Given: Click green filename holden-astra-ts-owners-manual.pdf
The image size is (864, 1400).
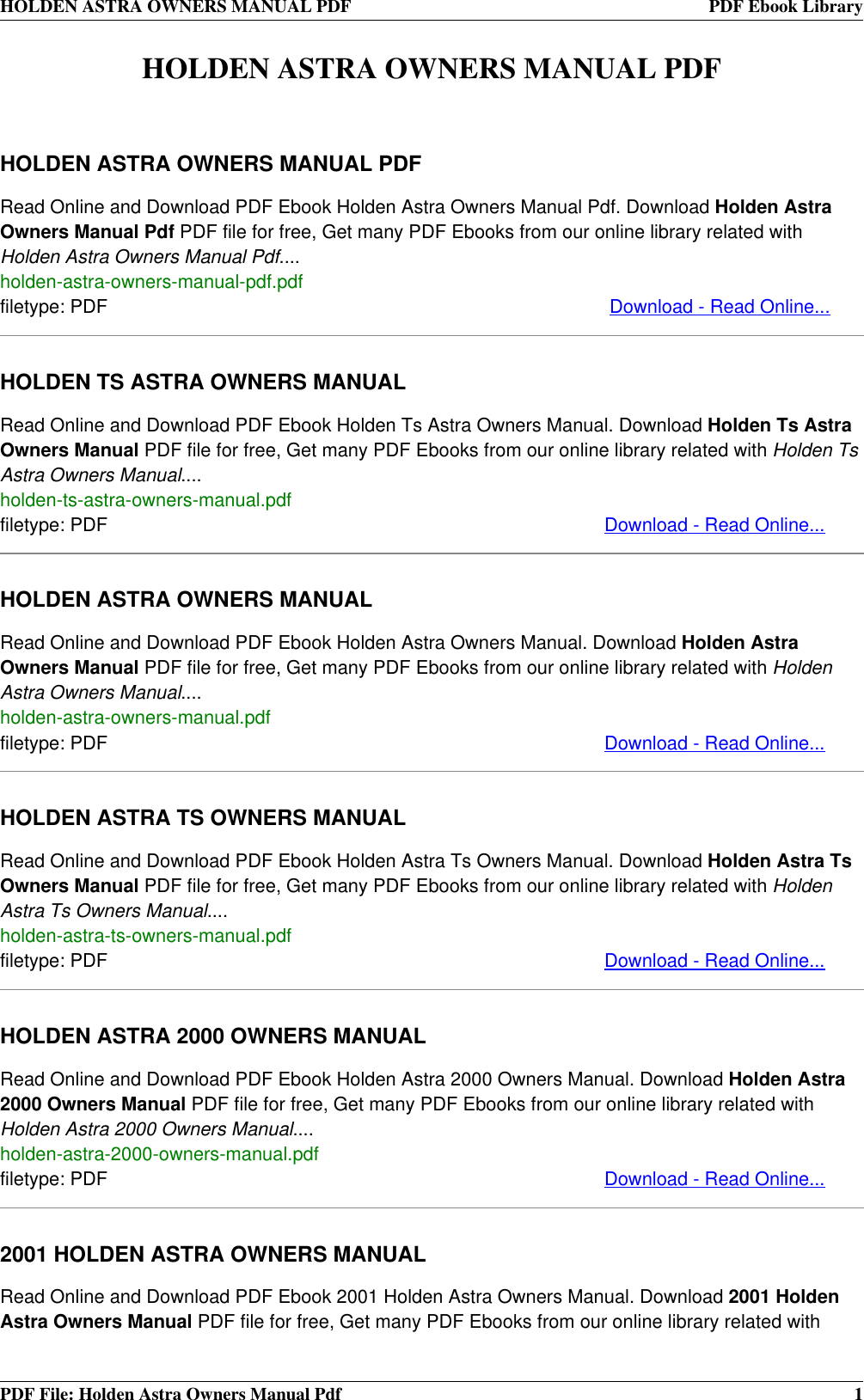Looking at the screenshot, I should [x=146, y=936].
